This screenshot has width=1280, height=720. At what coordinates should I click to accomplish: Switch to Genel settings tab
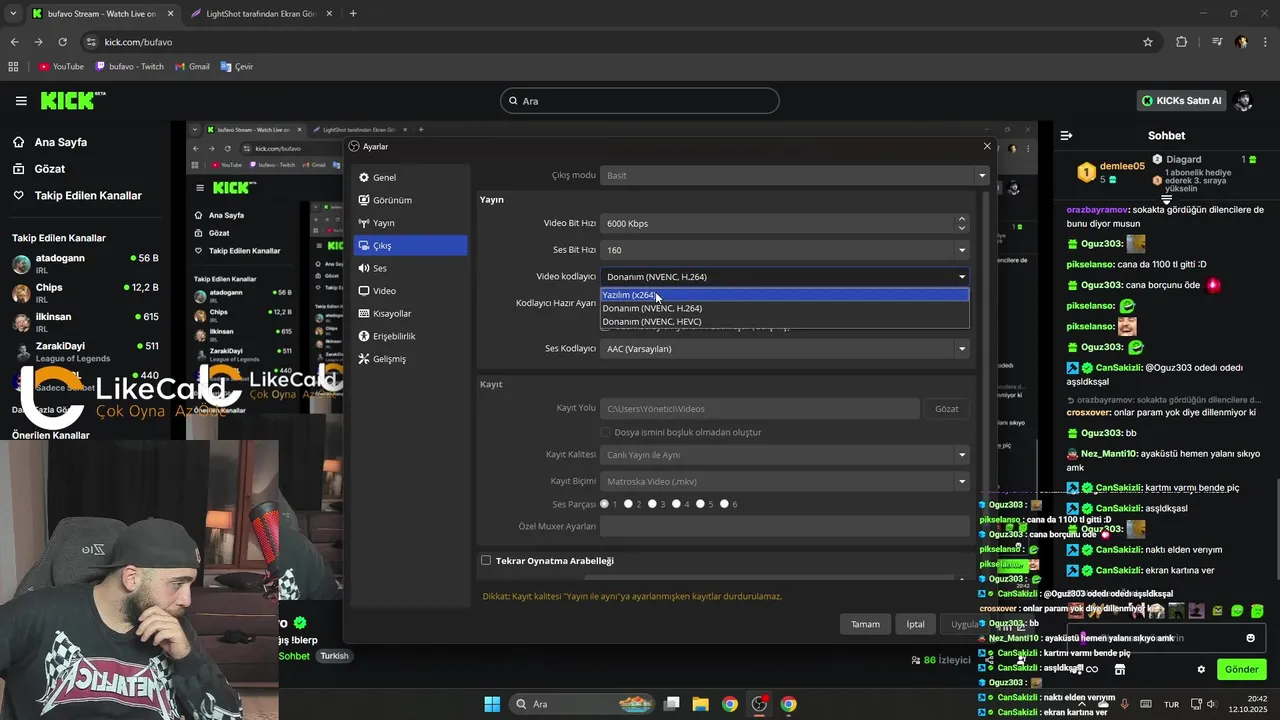(x=410, y=177)
